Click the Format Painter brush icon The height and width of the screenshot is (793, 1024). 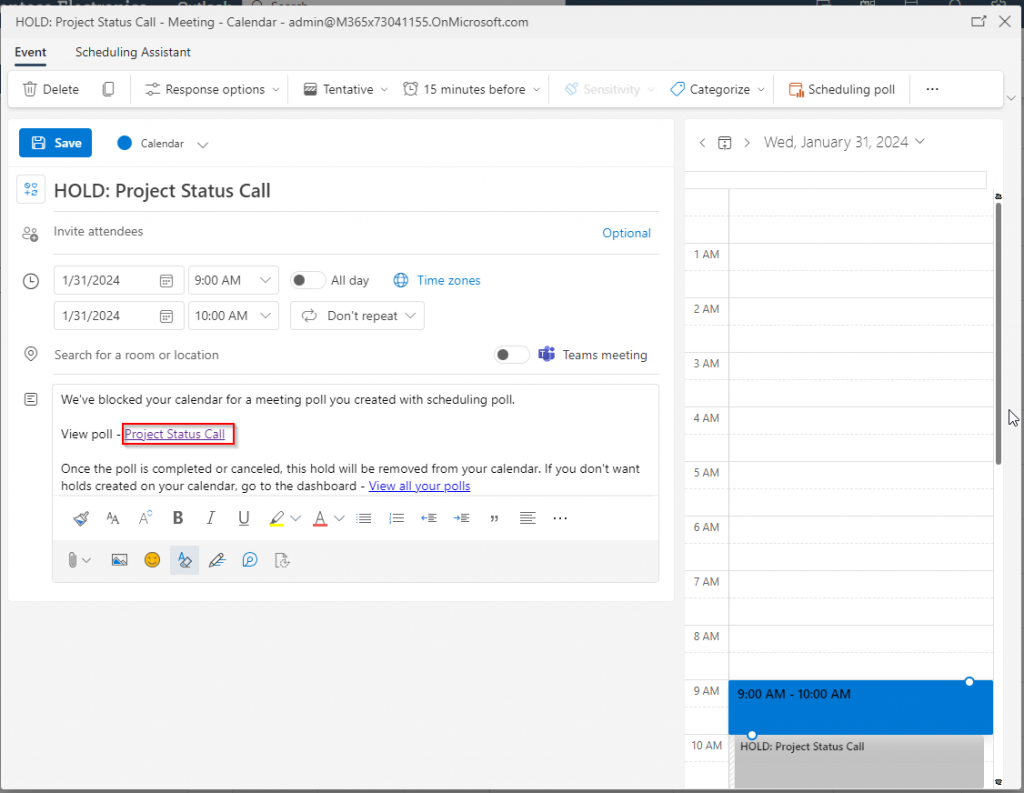pos(81,518)
